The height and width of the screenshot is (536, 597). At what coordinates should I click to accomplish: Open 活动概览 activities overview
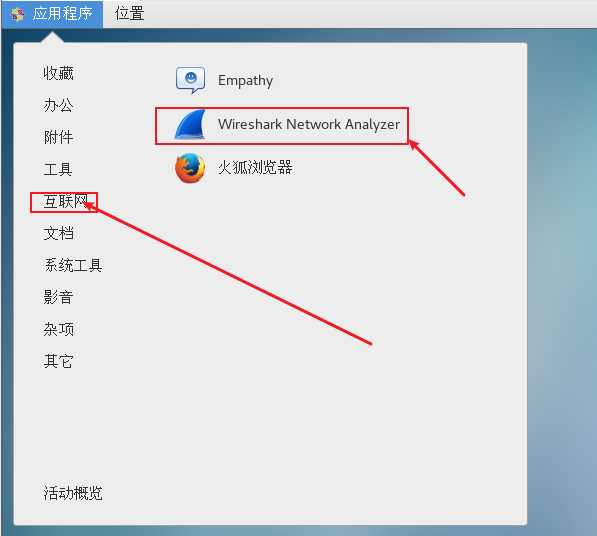(73, 493)
